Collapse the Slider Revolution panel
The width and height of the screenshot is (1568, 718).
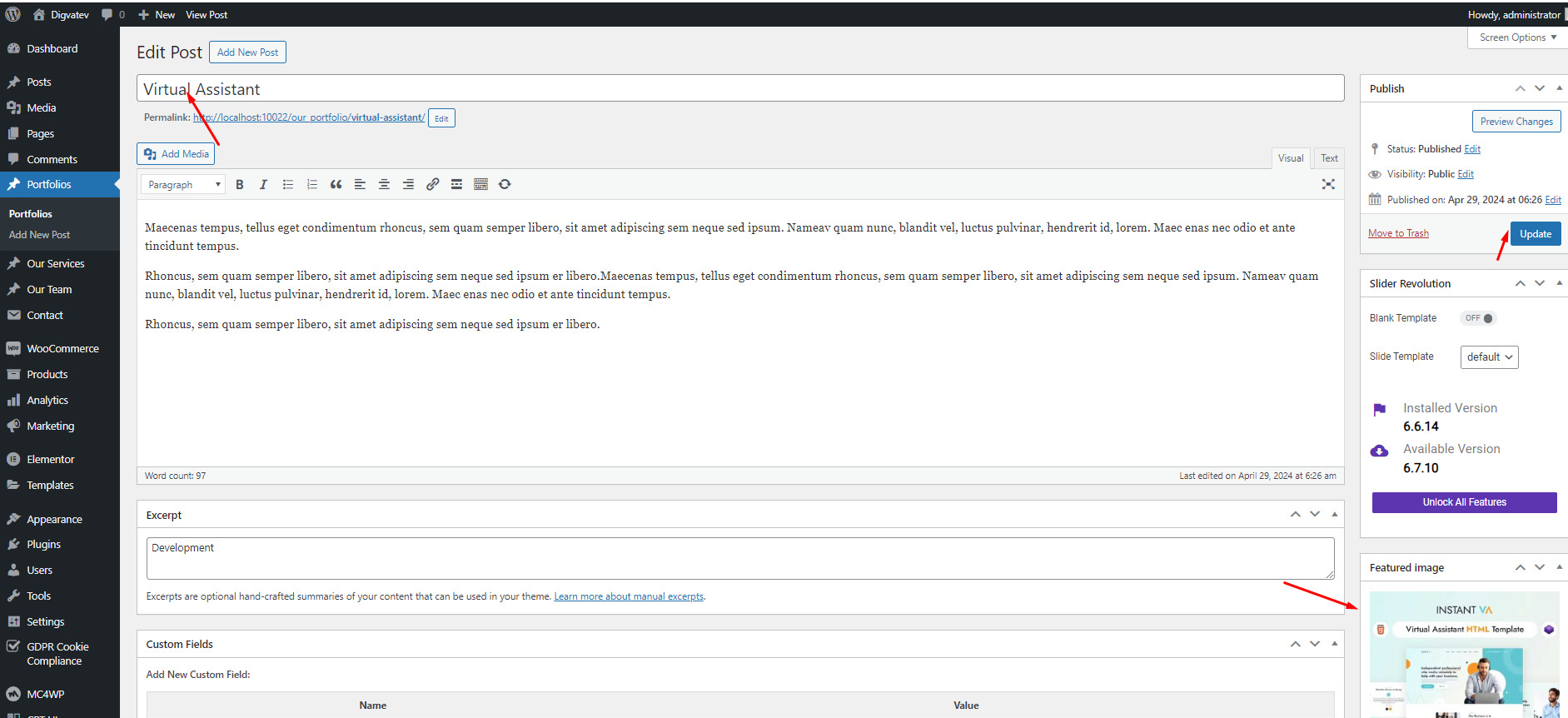pyautogui.click(x=1559, y=283)
